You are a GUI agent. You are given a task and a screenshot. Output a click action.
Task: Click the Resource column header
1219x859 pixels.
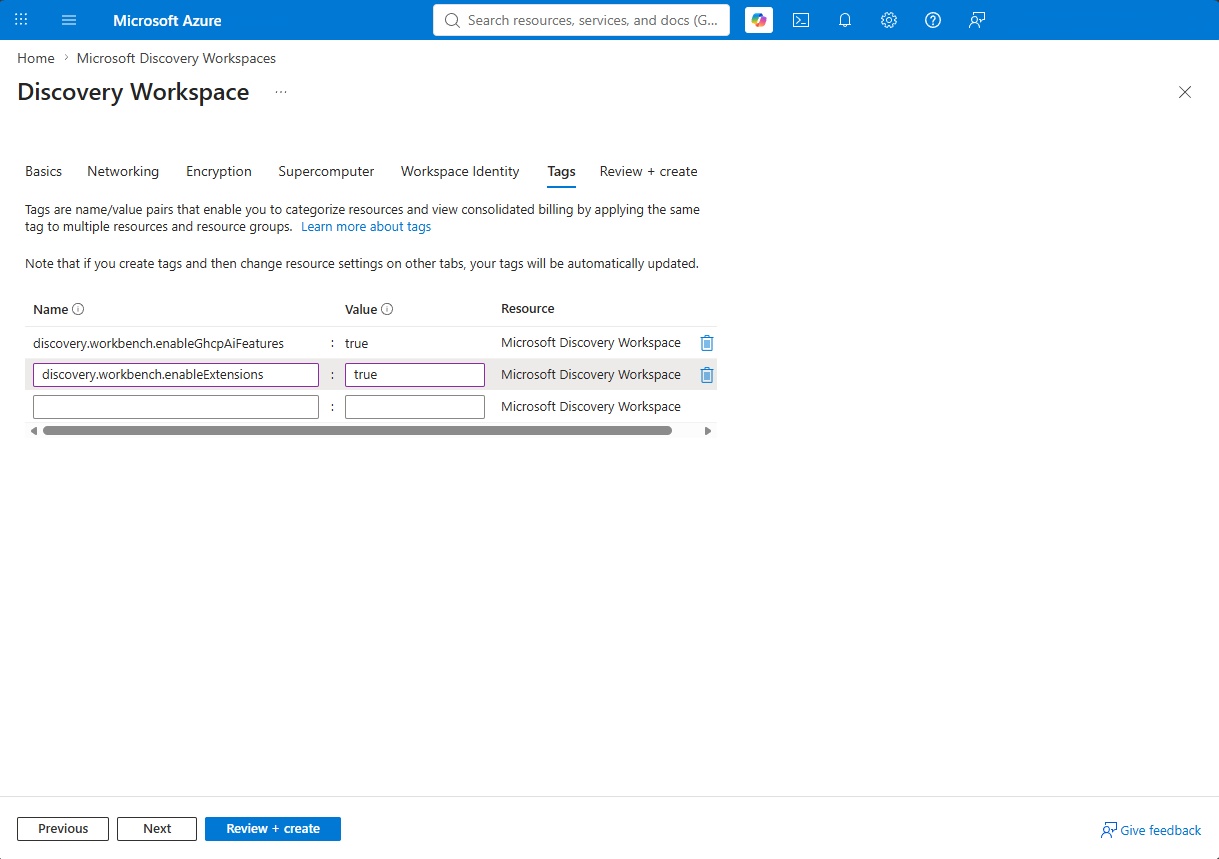coord(528,309)
